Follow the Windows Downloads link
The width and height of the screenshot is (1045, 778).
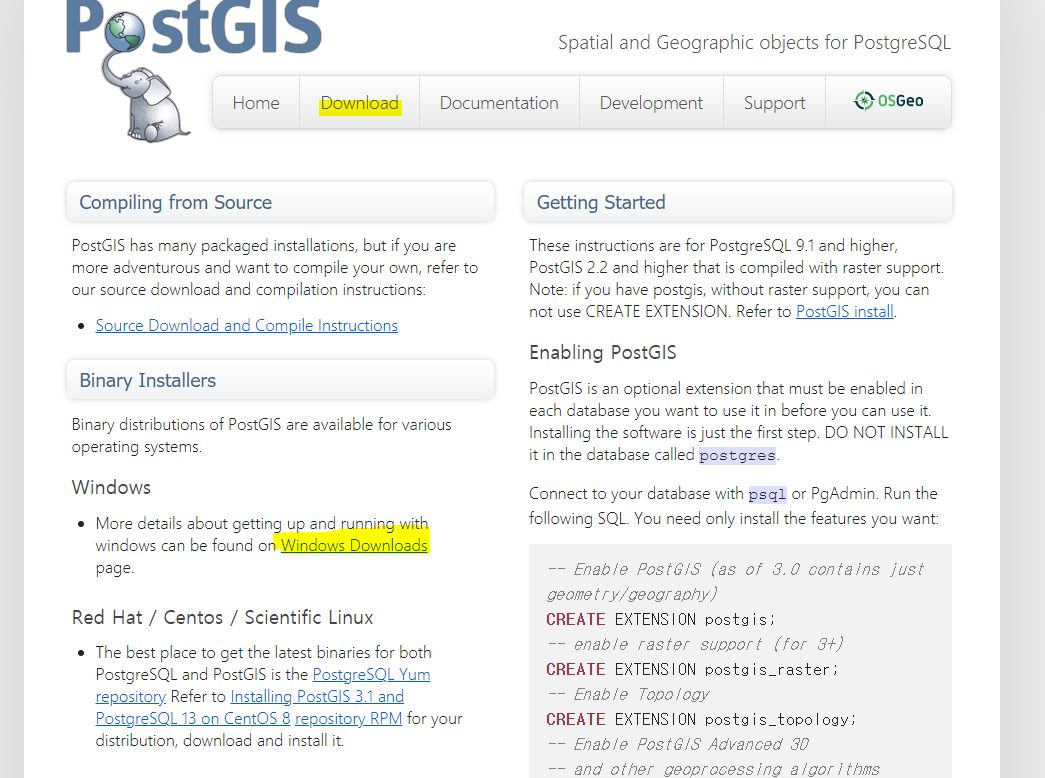click(354, 545)
